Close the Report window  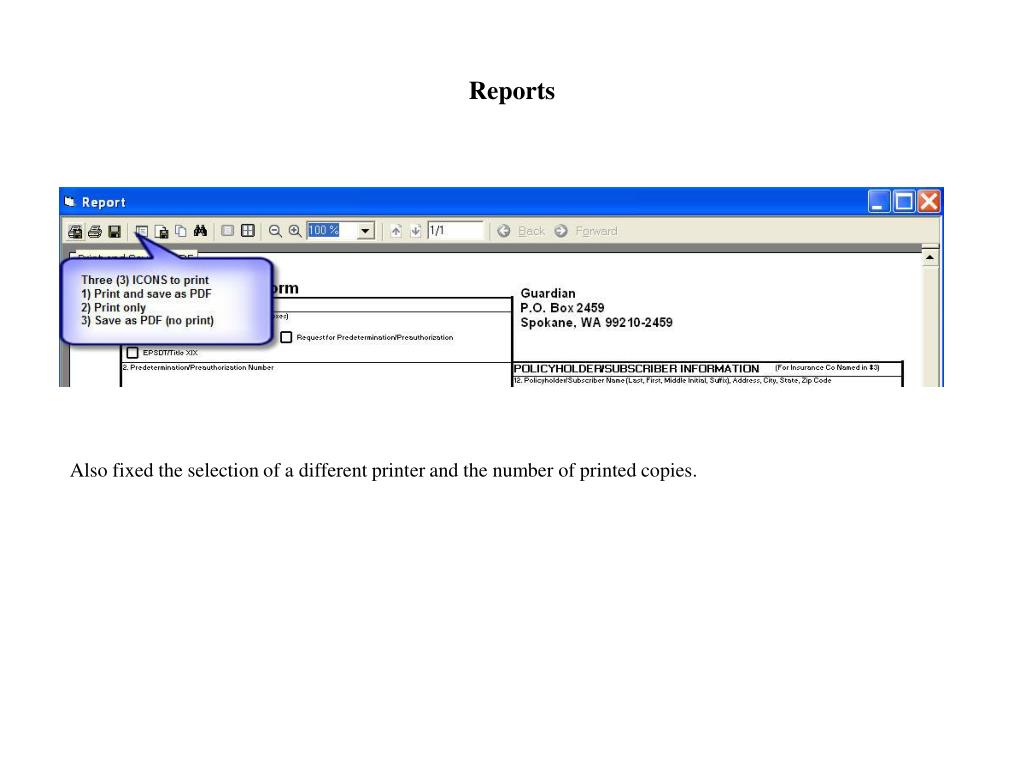[929, 202]
